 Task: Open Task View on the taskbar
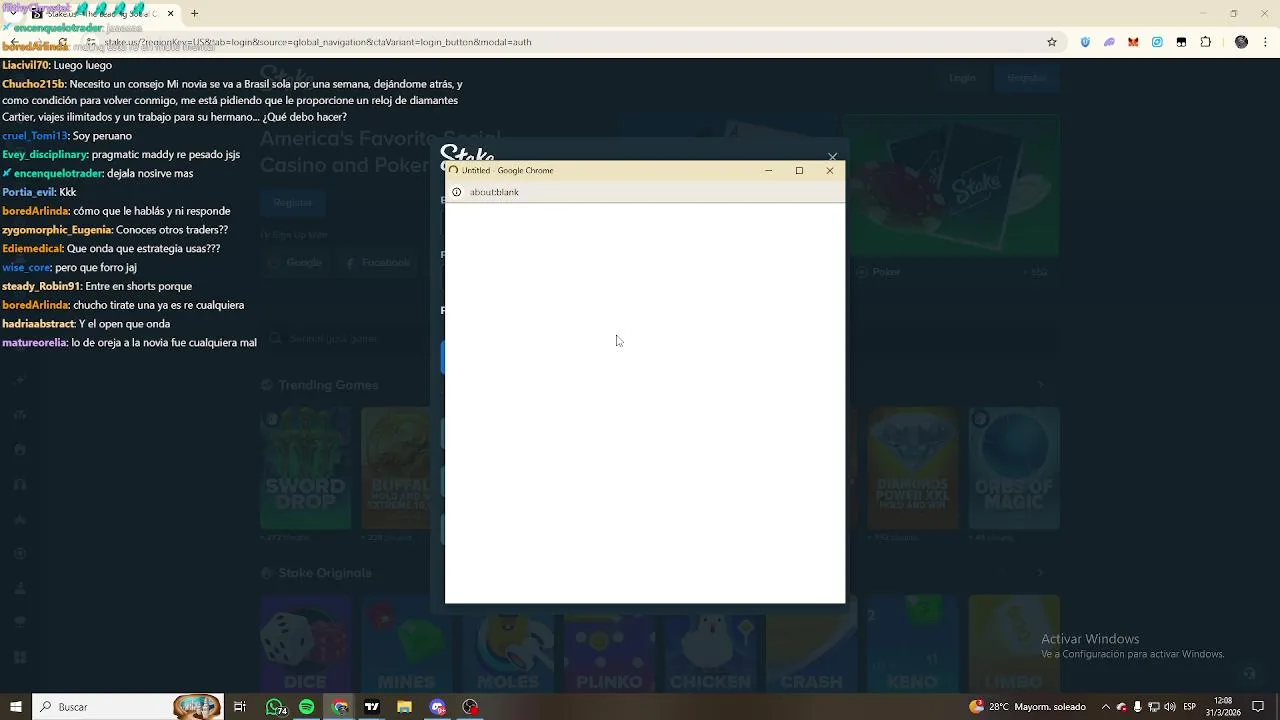240,707
